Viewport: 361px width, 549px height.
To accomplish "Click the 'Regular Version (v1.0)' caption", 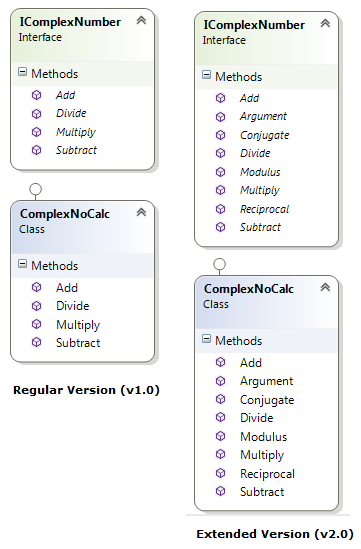I will pos(86,390).
